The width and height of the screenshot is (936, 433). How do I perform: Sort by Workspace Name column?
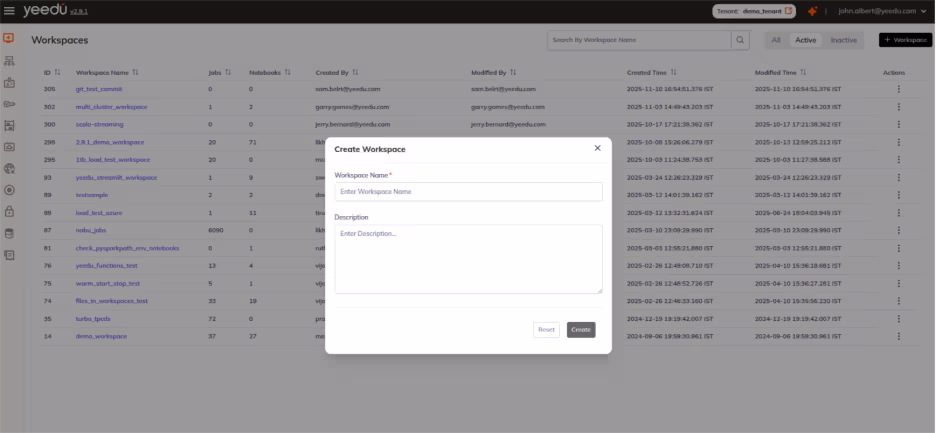click(x=136, y=72)
